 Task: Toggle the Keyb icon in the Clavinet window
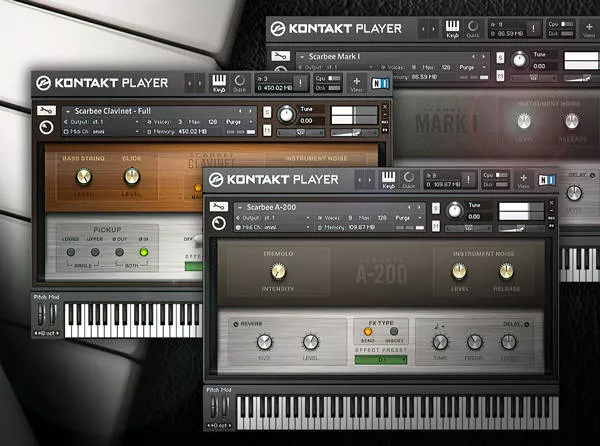tap(219, 83)
